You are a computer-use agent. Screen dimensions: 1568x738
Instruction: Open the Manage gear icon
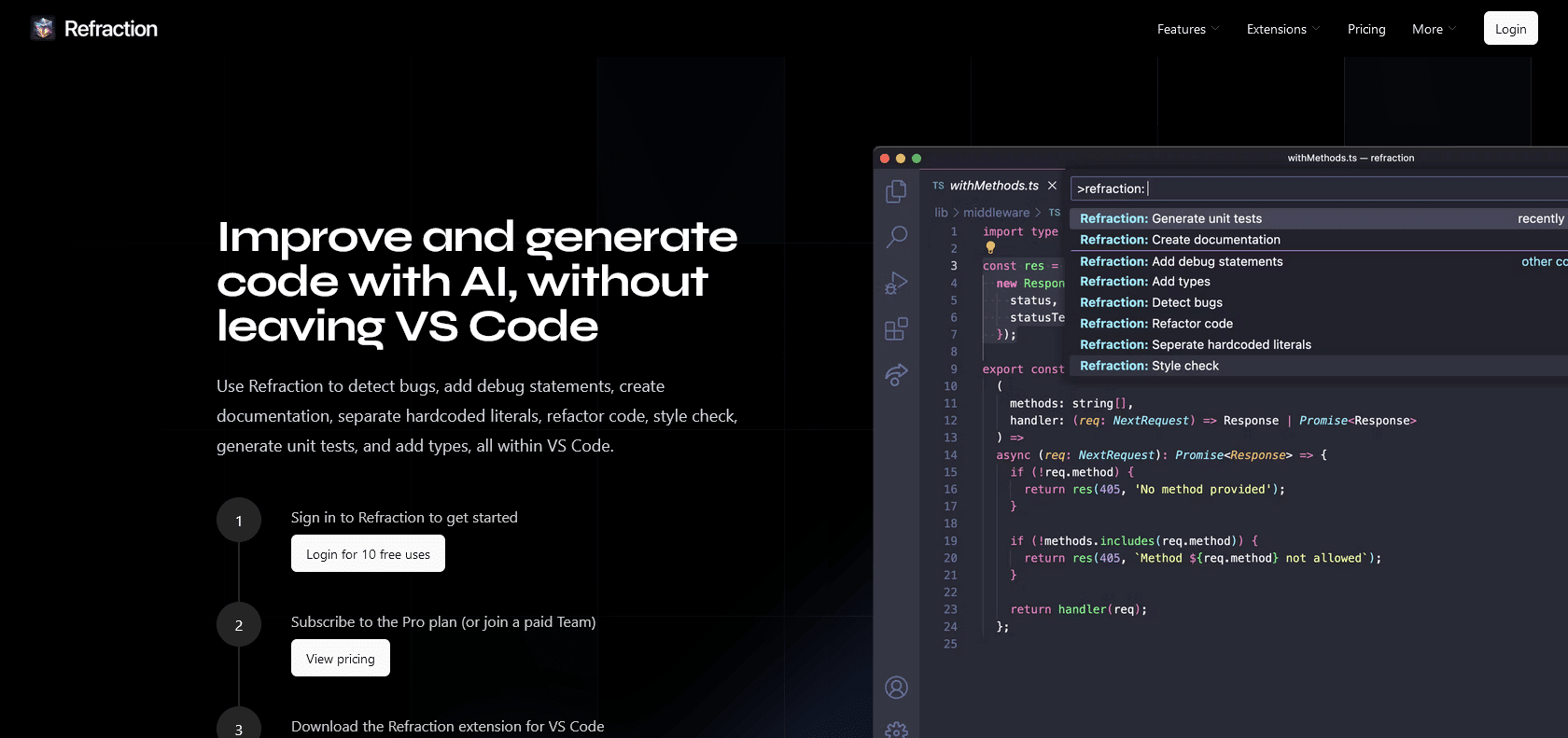tap(896, 731)
